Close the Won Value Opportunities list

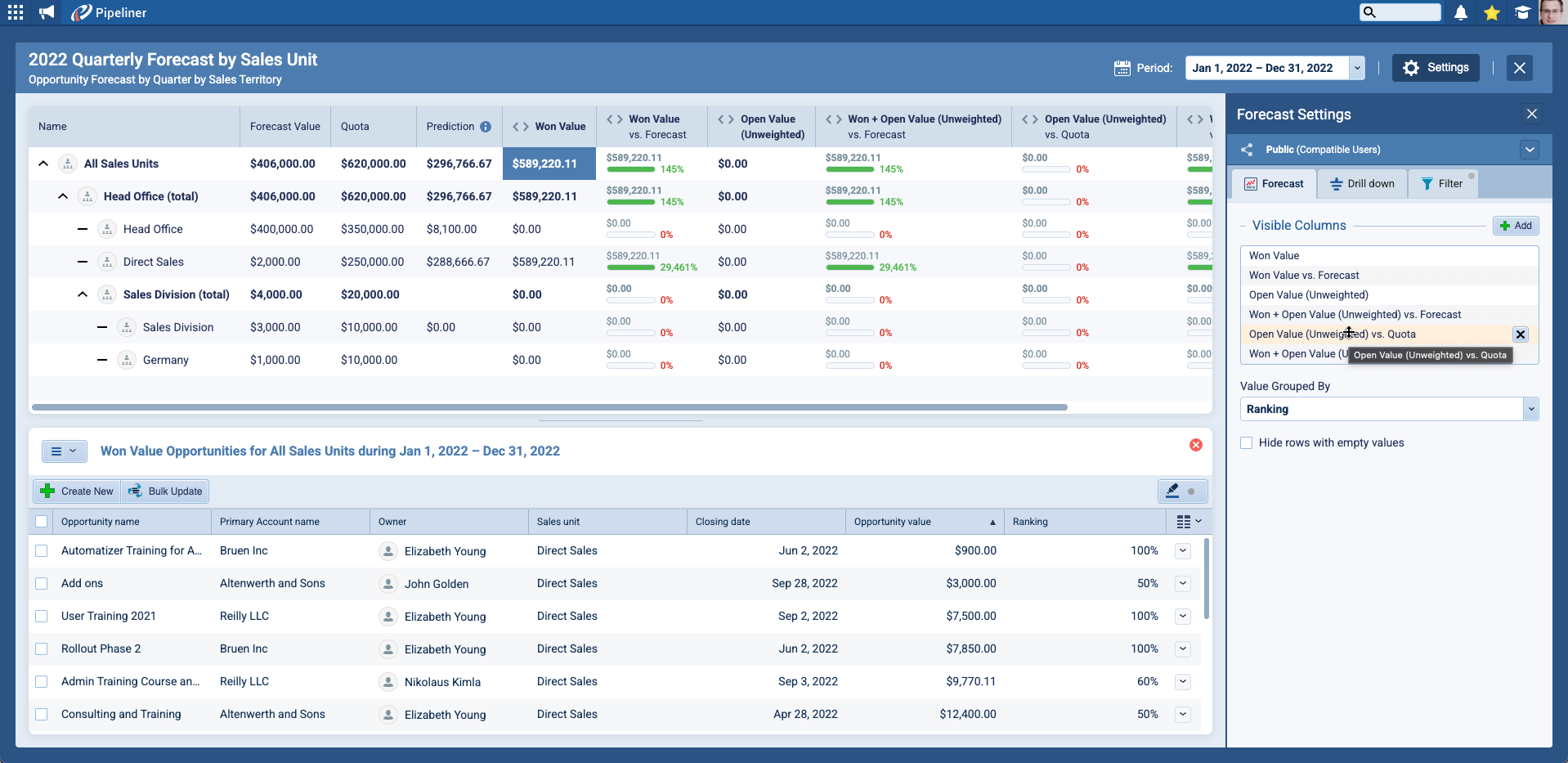(x=1196, y=445)
